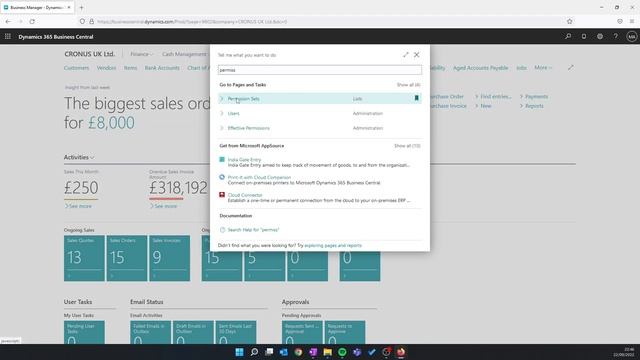Open the Failed Emails in Outbox tile
The width and height of the screenshot is (640, 360).
click(x=151, y=332)
